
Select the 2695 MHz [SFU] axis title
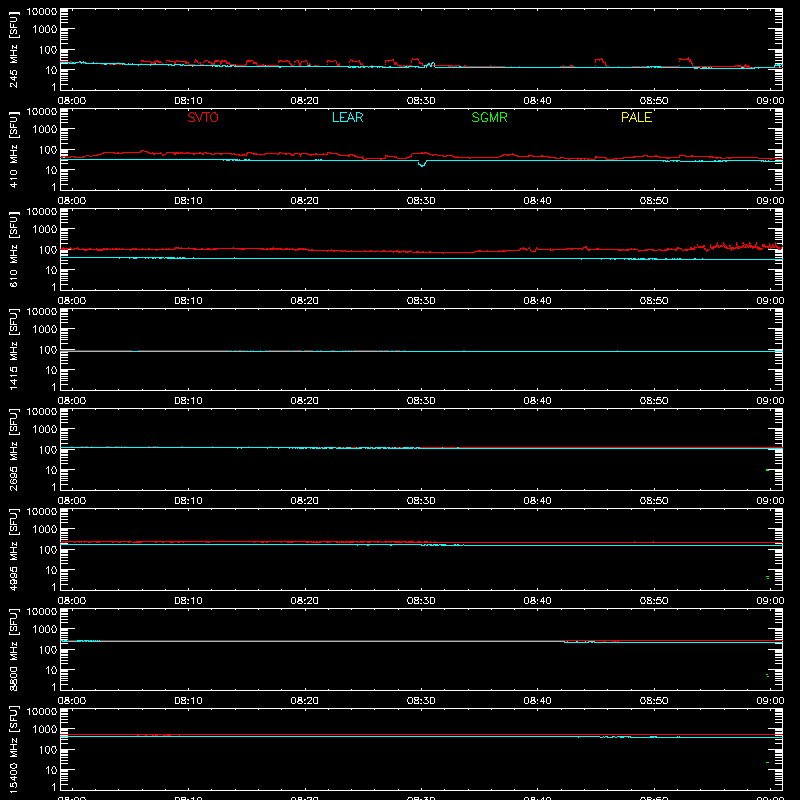(13, 450)
